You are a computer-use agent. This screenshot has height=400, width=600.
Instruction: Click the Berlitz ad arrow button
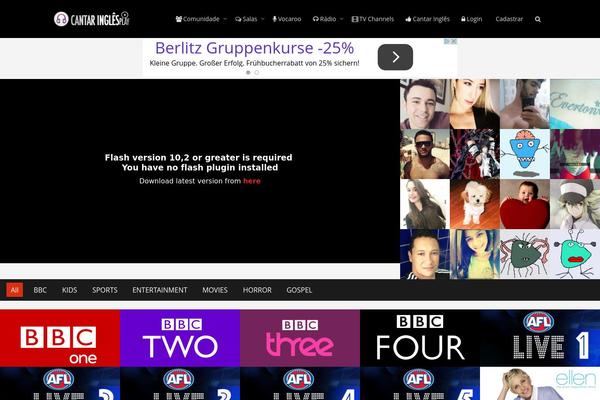coord(395,57)
